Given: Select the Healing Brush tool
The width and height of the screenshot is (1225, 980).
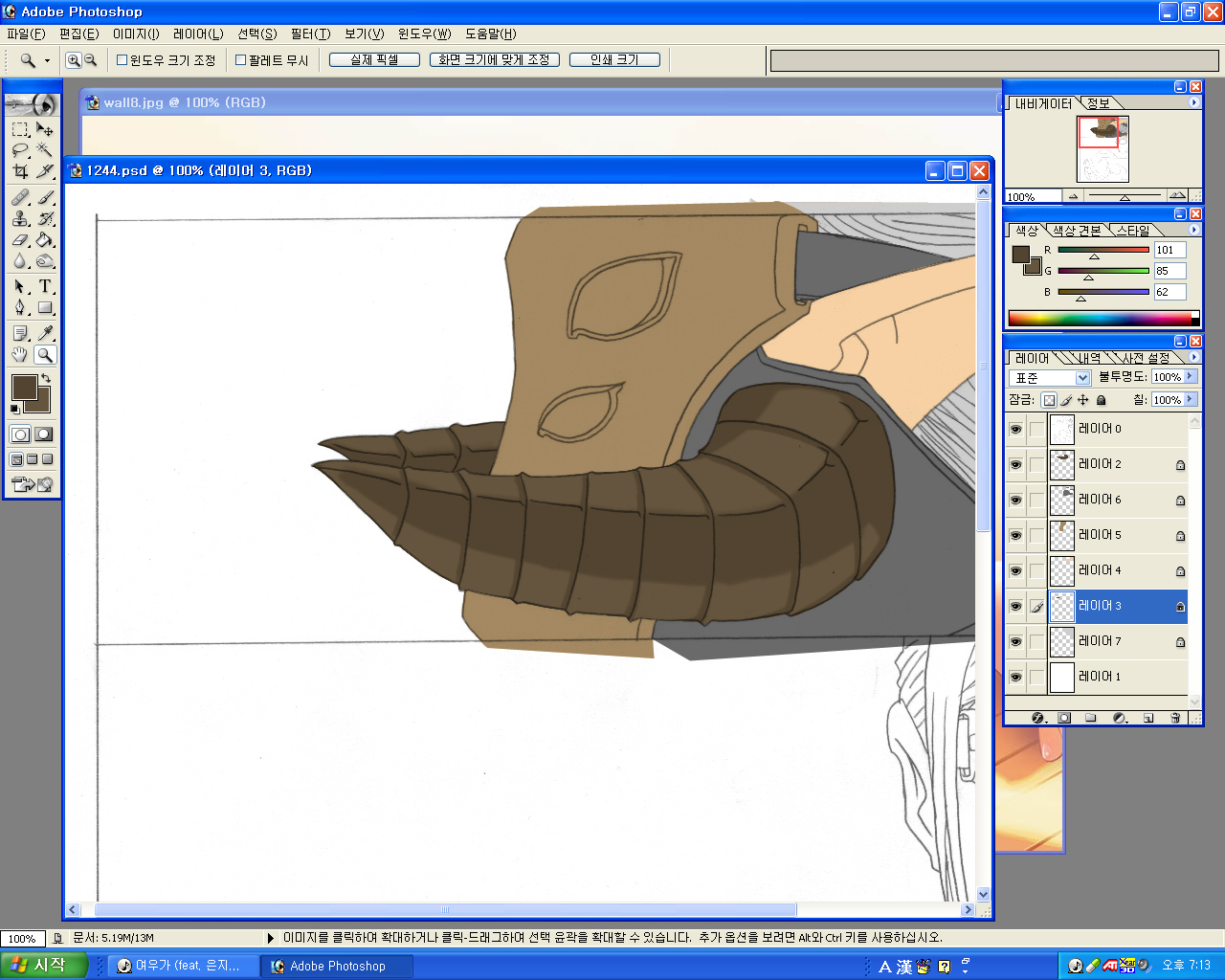Looking at the screenshot, I should click(x=20, y=197).
